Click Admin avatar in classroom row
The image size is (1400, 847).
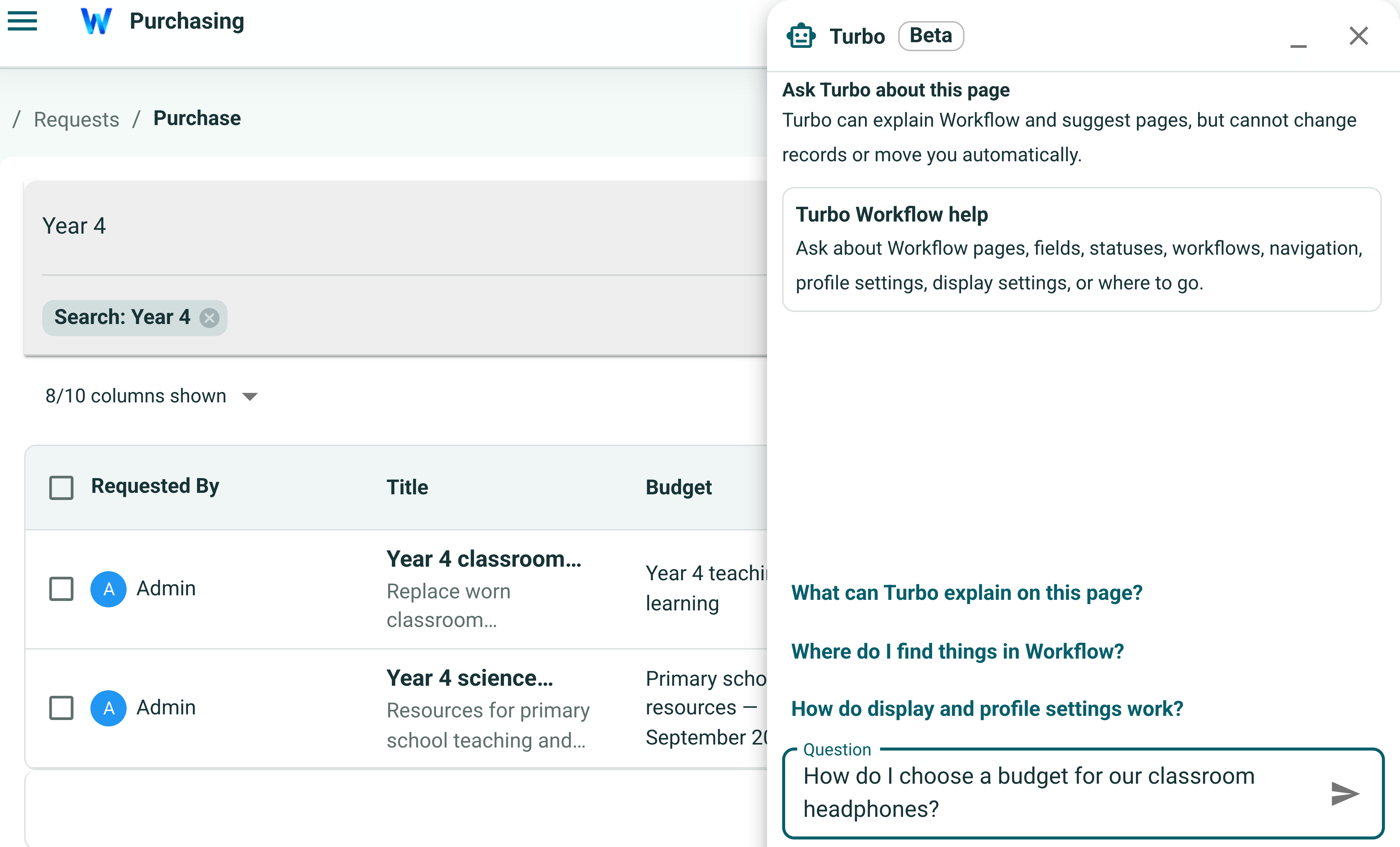tap(109, 589)
